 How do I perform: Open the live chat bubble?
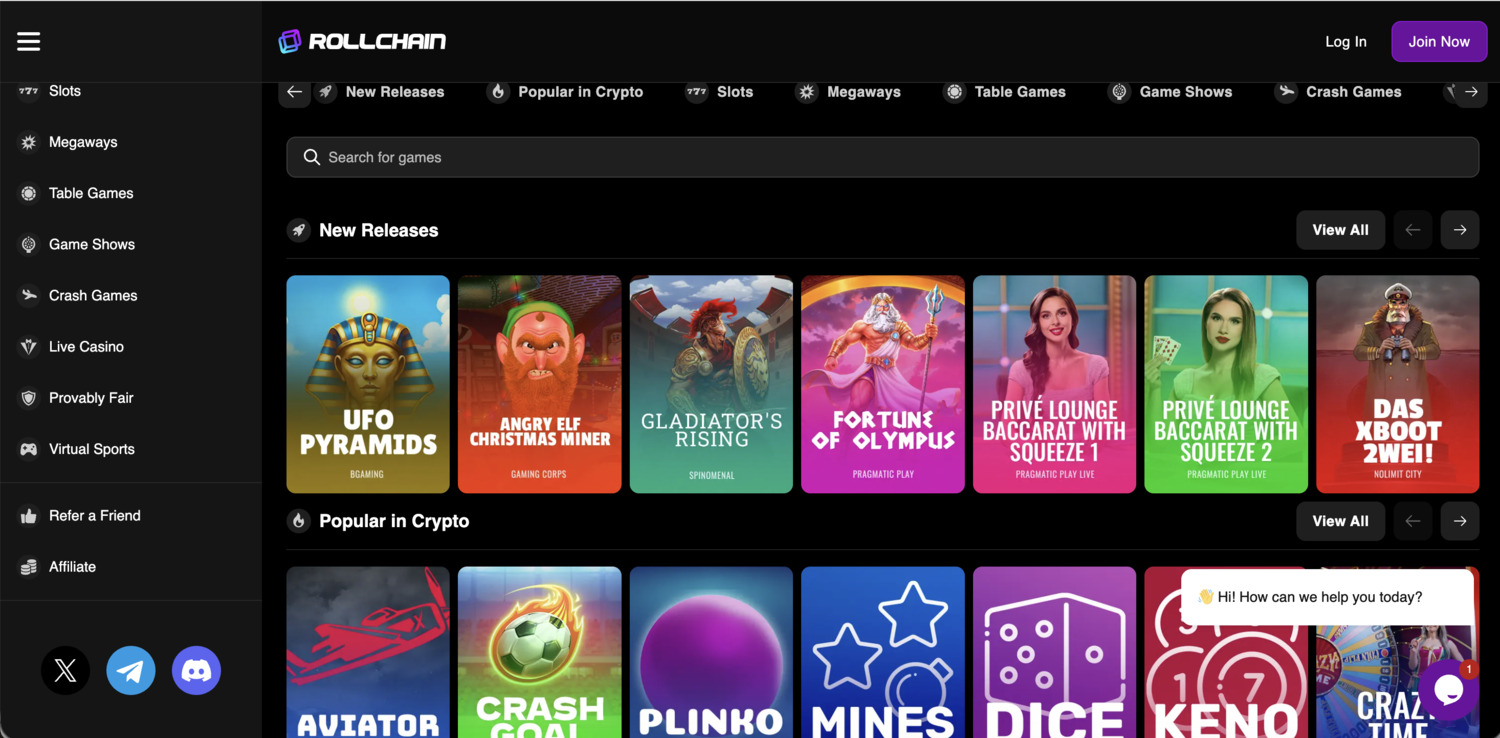(1448, 689)
